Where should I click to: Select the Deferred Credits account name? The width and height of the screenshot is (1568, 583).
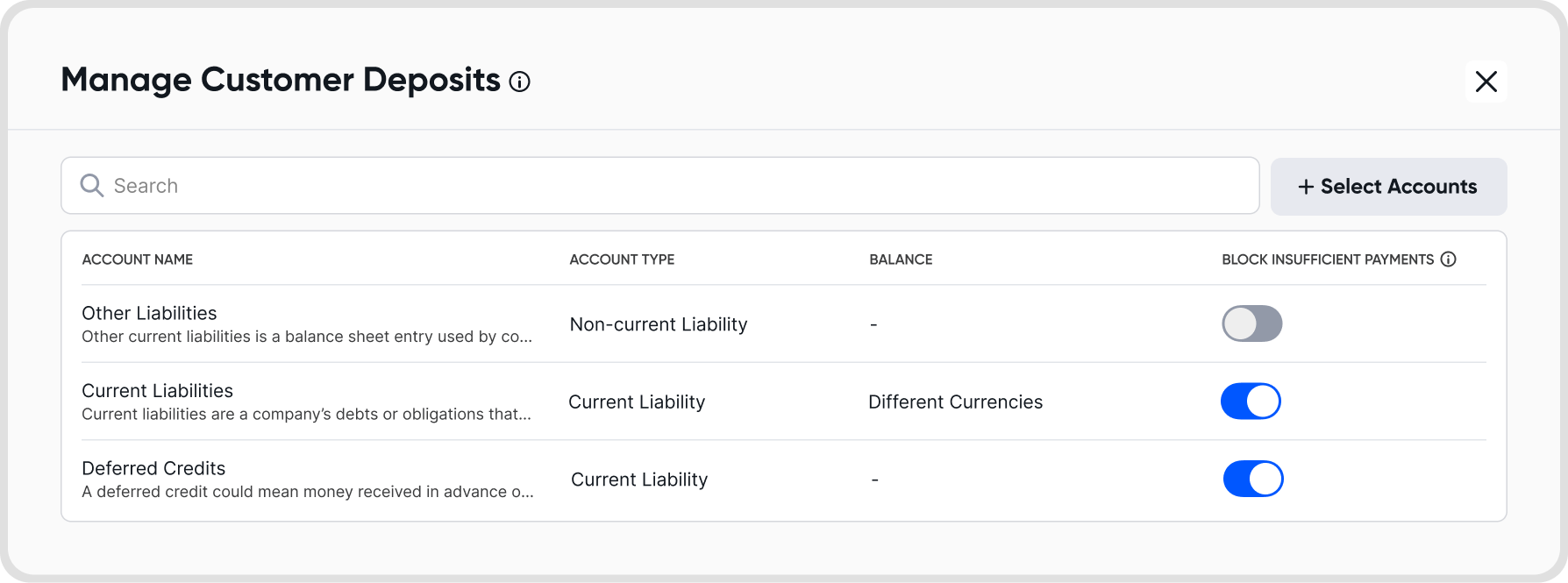[153, 468]
